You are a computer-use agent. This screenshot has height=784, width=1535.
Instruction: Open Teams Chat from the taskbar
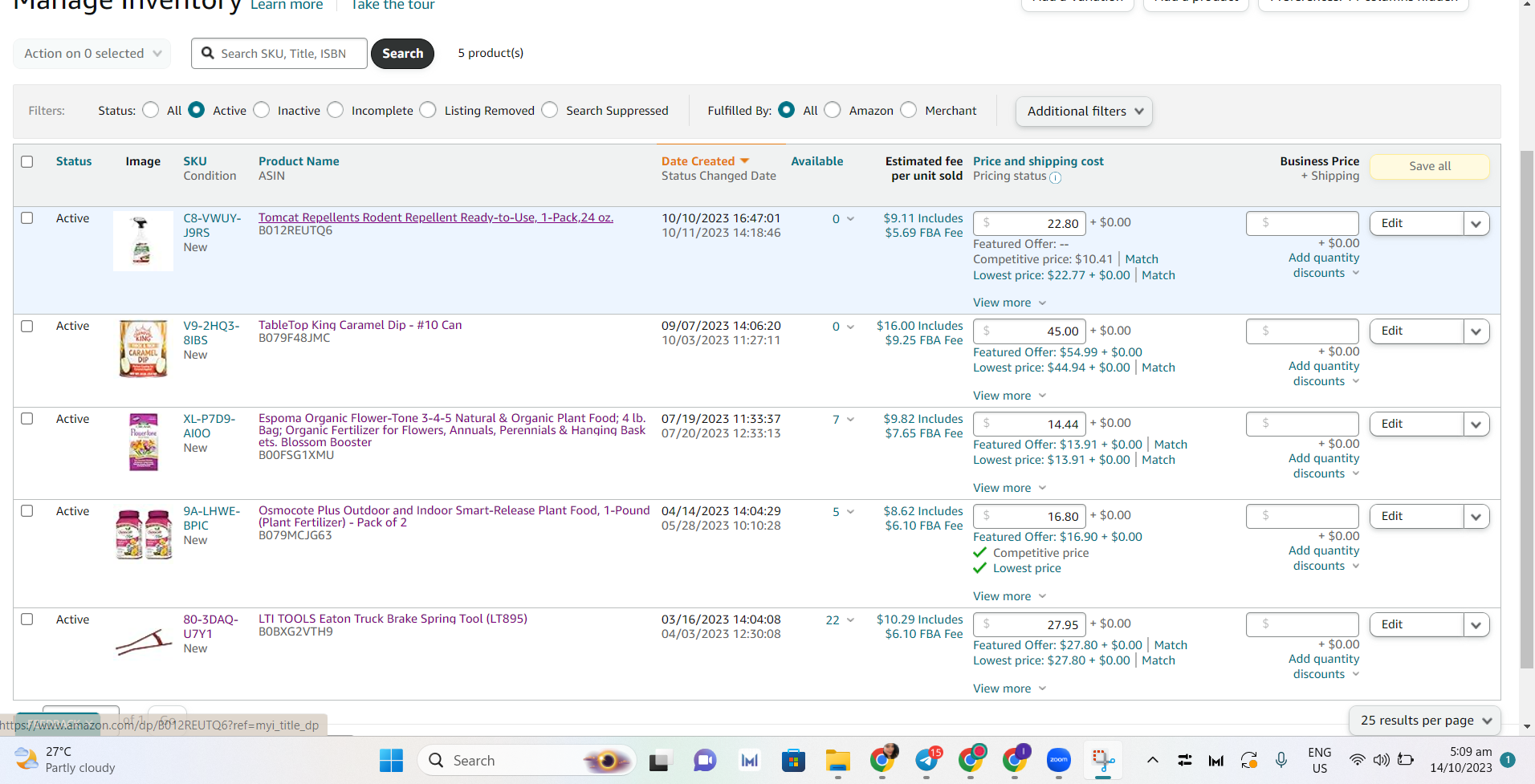(x=704, y=760)
